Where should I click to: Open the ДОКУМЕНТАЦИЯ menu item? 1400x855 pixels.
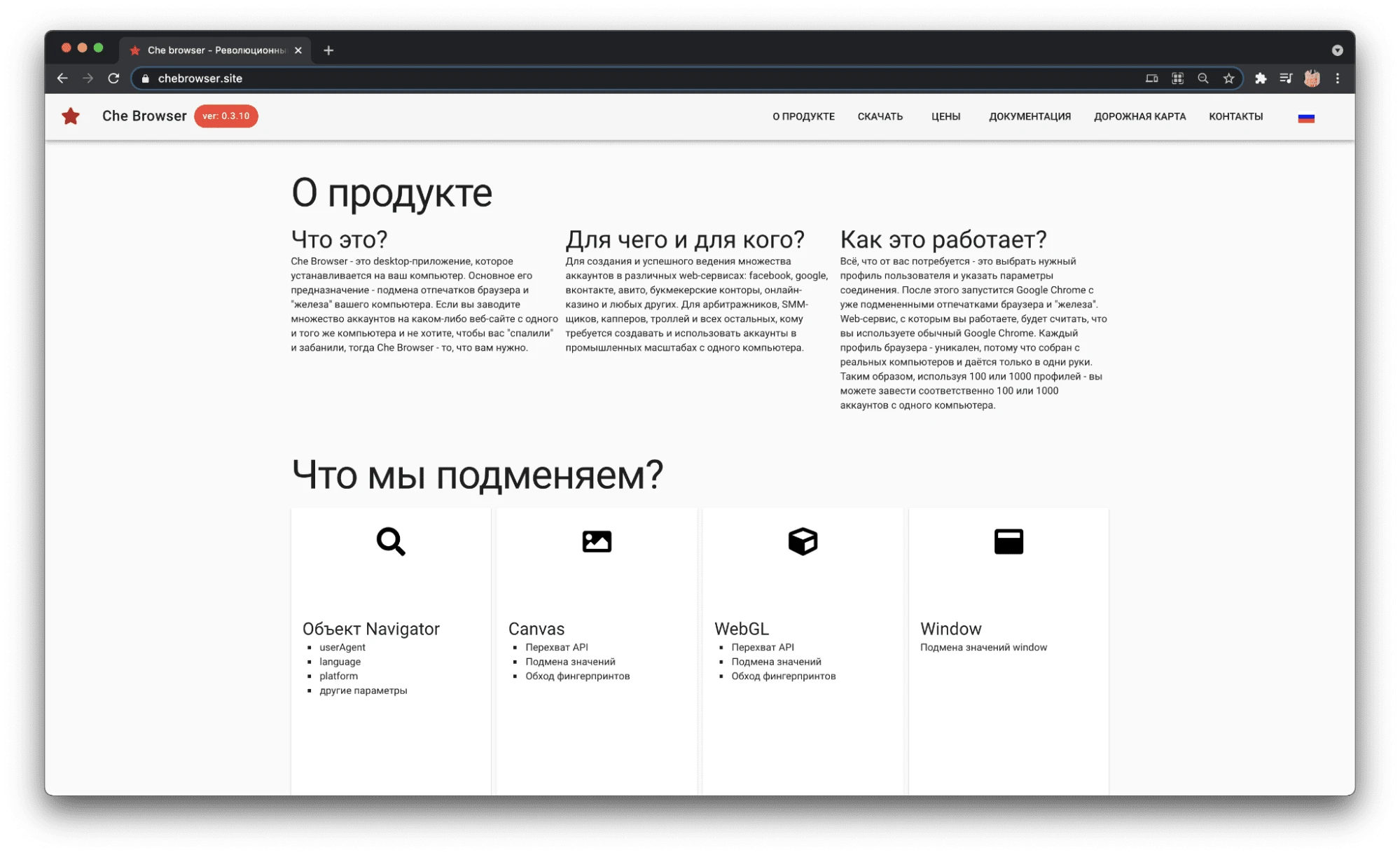(1030, 117)
